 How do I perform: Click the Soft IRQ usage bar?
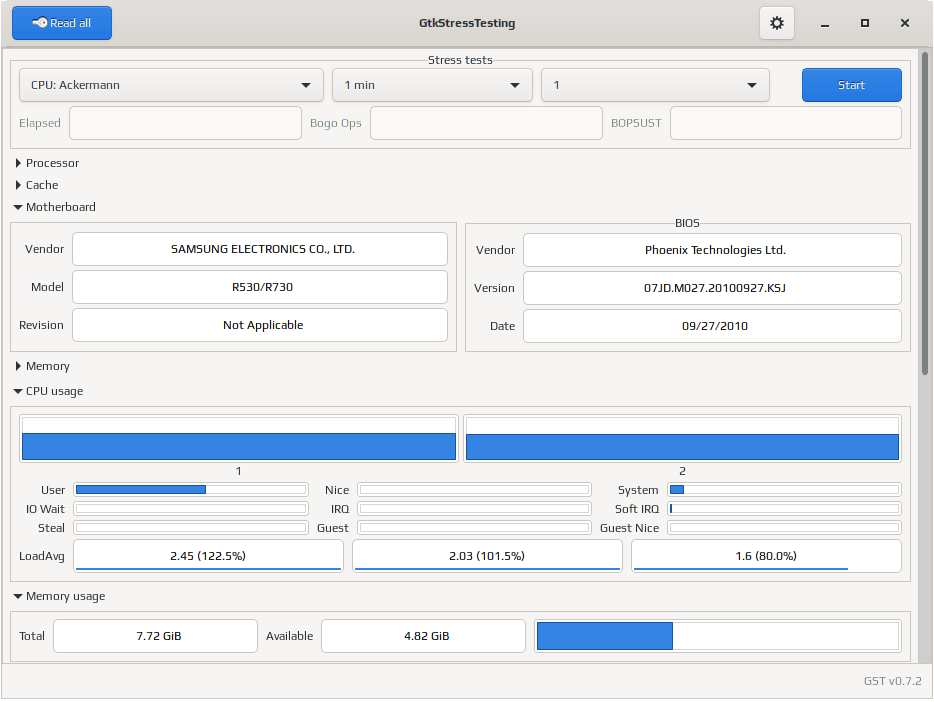[784, 509]
